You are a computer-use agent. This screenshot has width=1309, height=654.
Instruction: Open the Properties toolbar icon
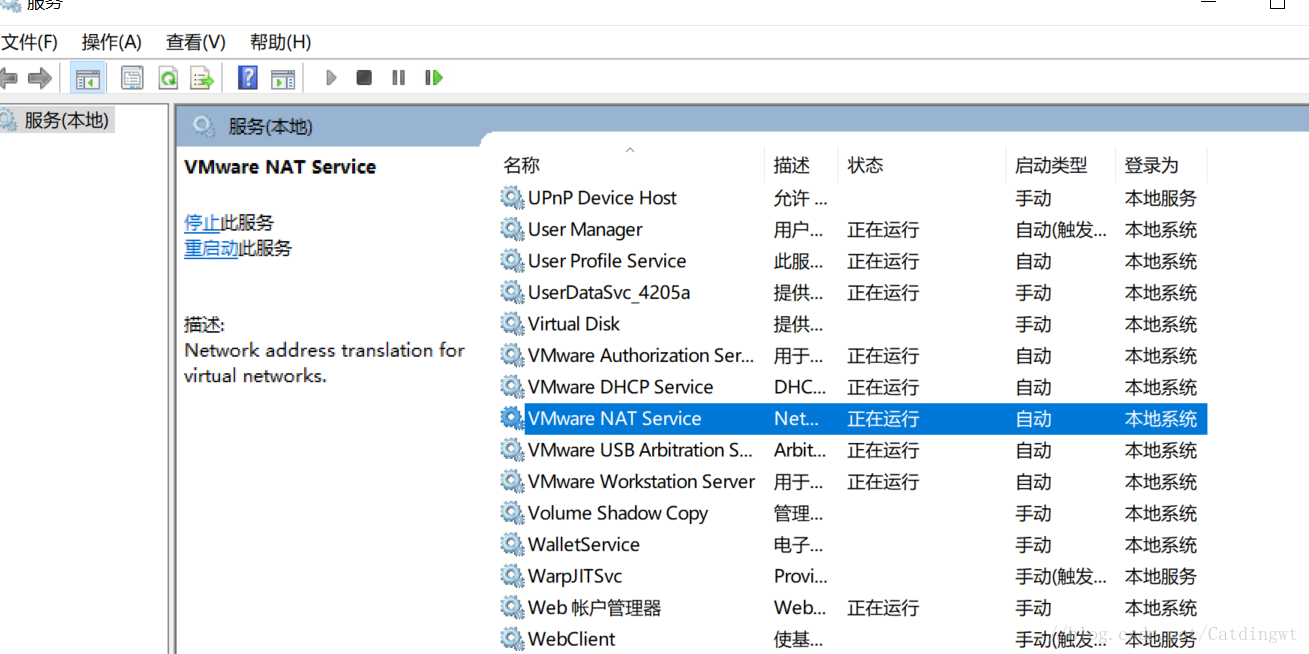[x=132, y=78]
